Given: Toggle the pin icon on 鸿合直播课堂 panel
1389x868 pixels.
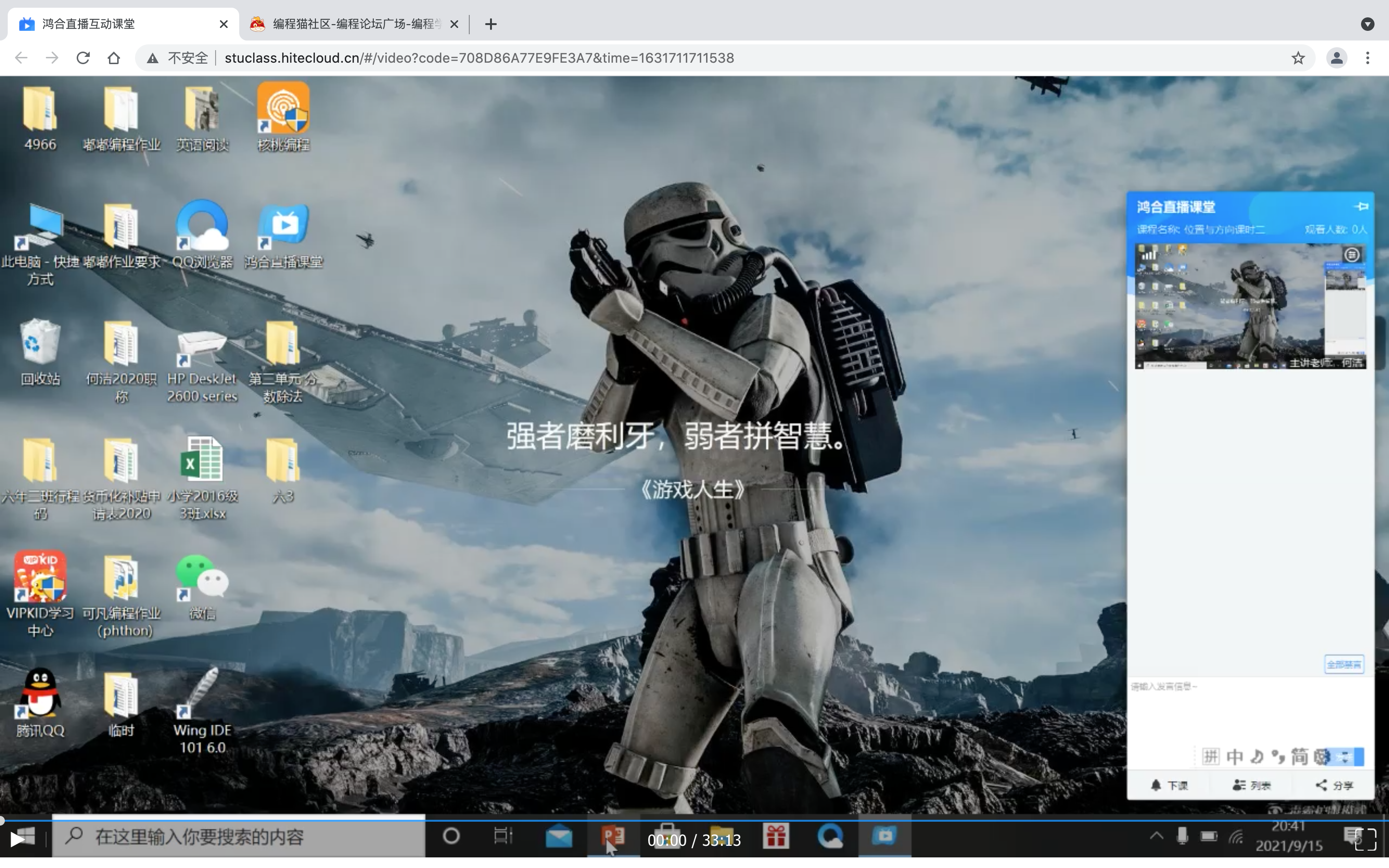Looking at the screenshot, I should (1362, 207).
